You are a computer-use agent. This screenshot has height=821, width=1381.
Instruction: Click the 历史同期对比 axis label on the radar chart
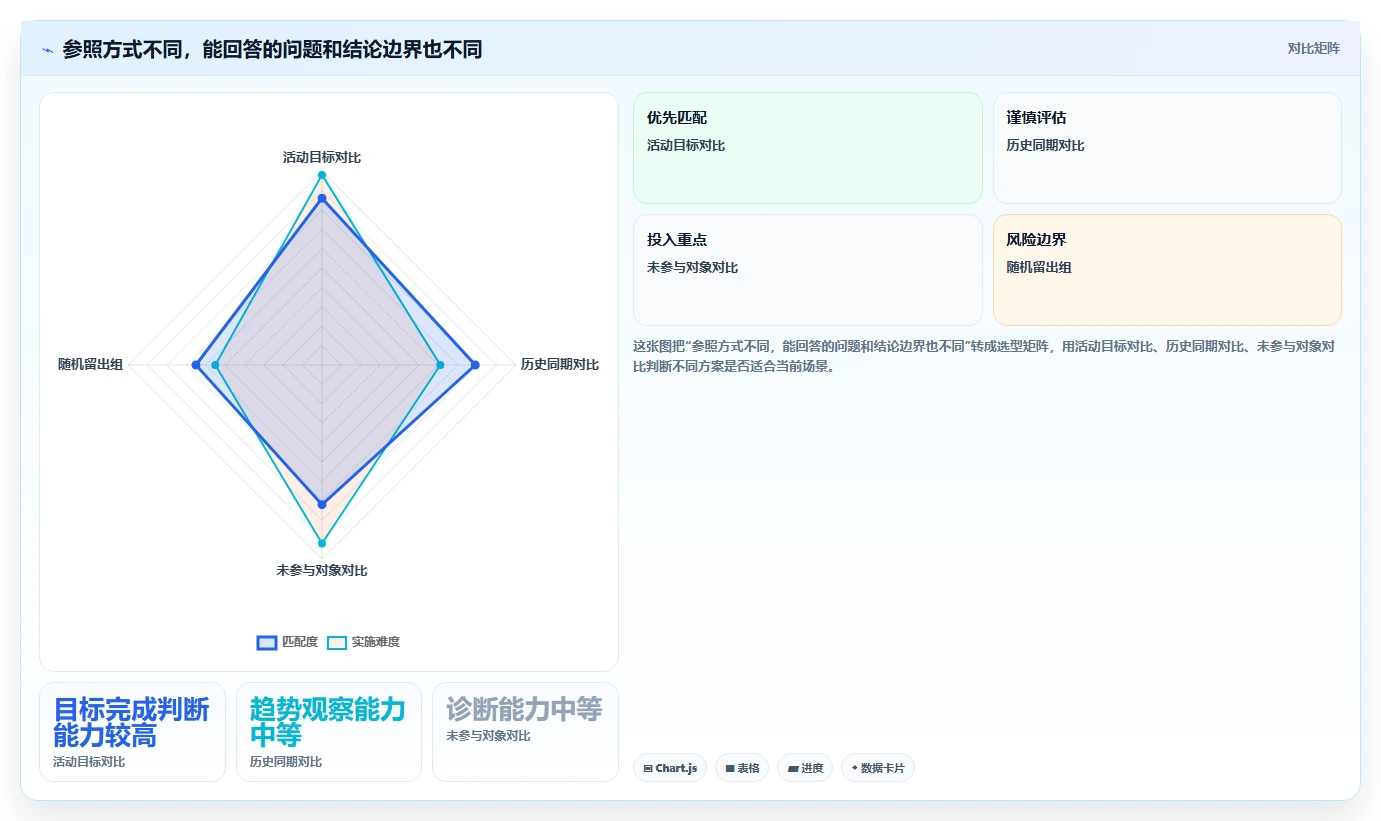pos(560,365)
